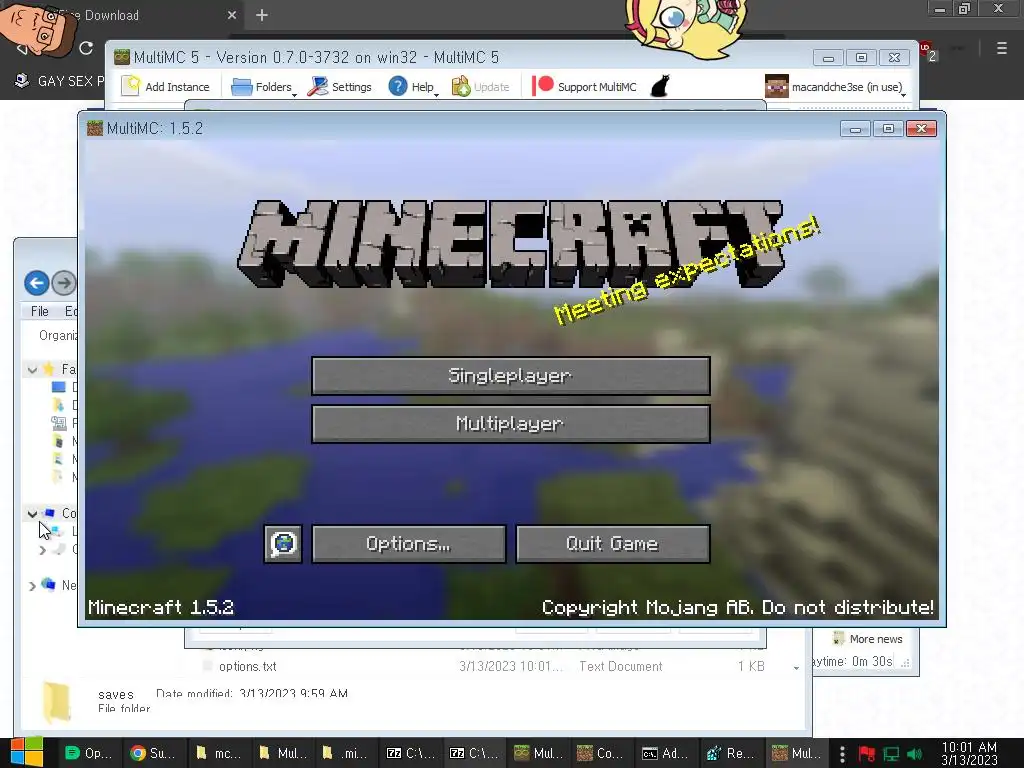The width and height of the screenshot is (1024, 768).
Task: Click the GAY SEX P bookmark in browser
Action: coord(60,81)
